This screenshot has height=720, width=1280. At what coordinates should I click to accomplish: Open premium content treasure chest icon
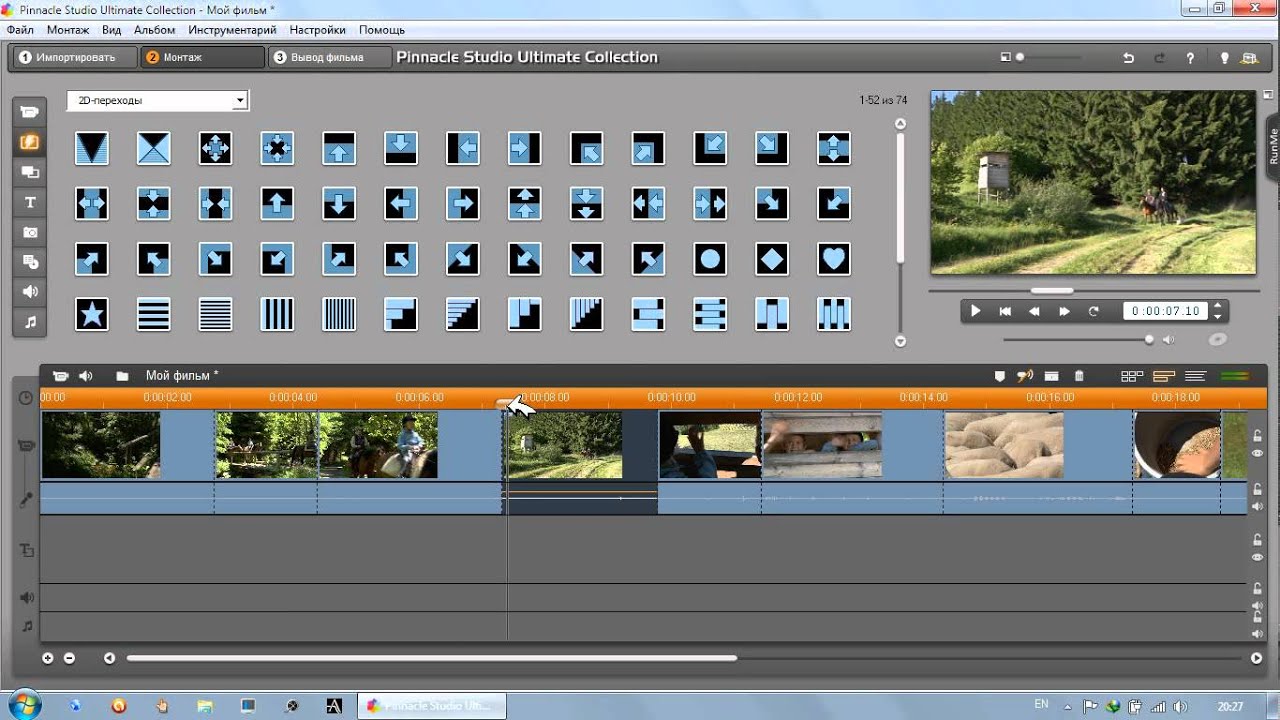(1251, 58)
